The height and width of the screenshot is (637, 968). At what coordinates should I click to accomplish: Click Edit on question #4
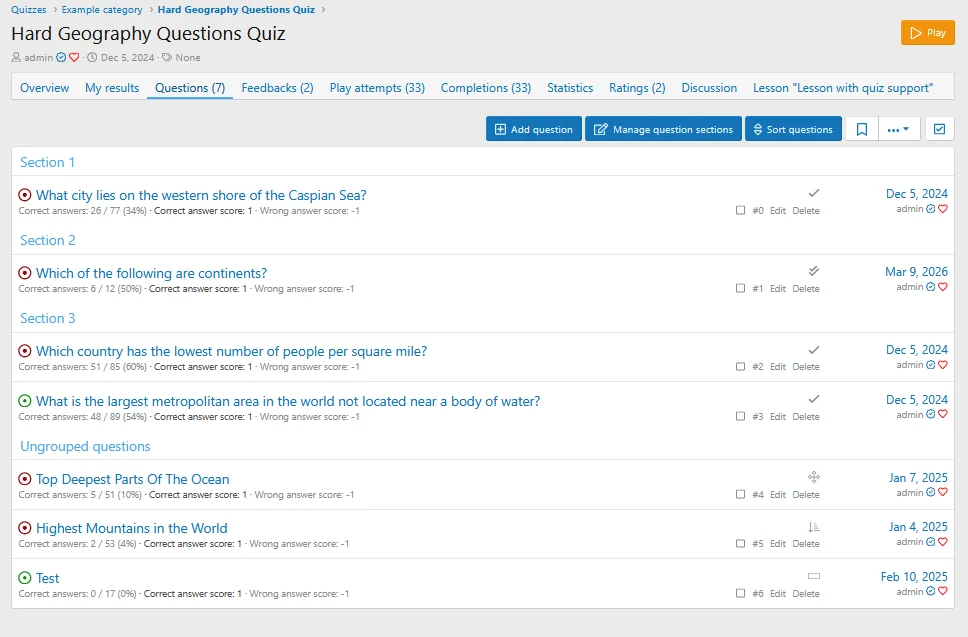778,494
